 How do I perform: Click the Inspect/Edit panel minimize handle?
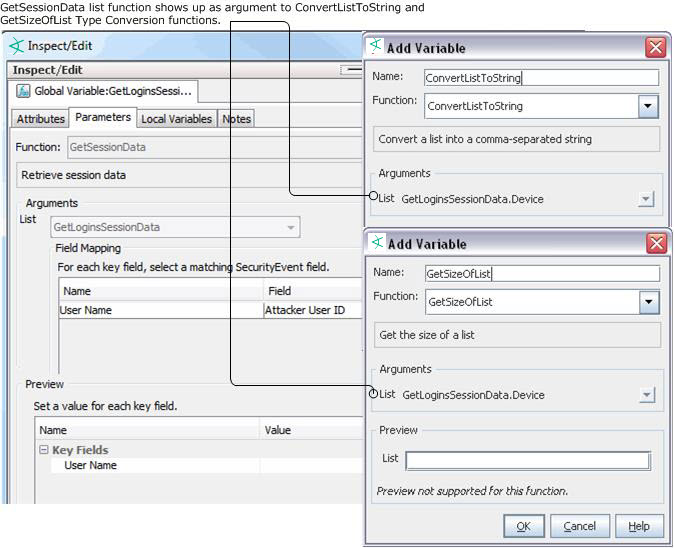351,70
